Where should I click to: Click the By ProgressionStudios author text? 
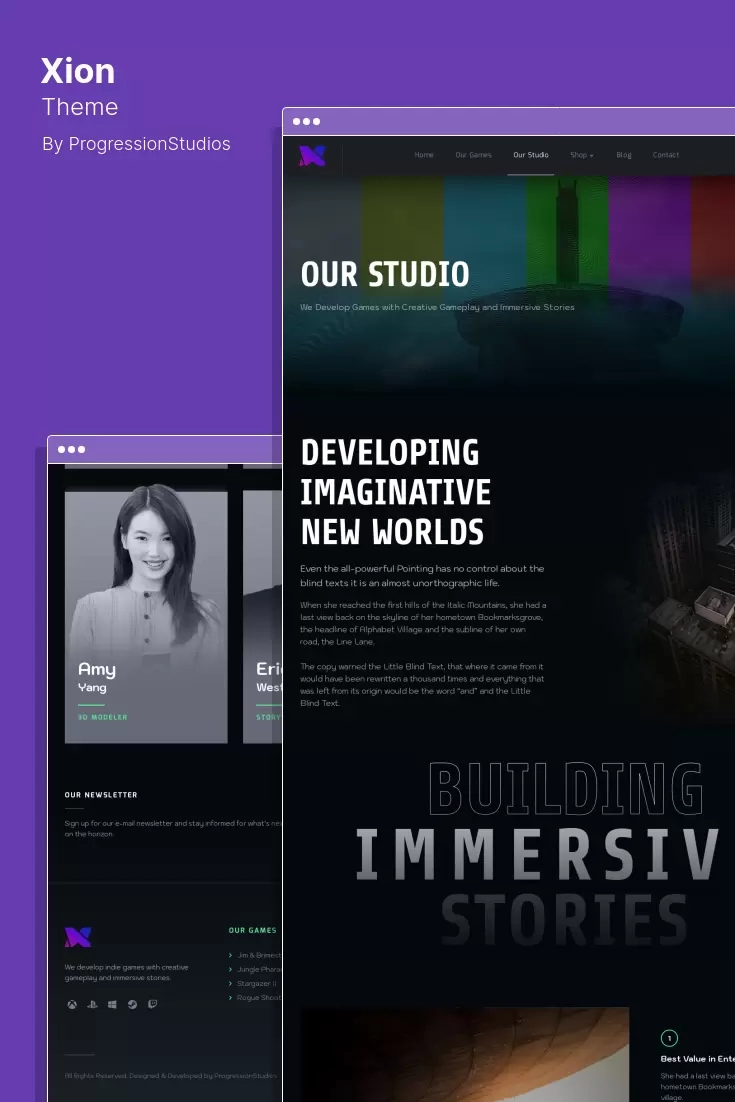tap(136, 143)
